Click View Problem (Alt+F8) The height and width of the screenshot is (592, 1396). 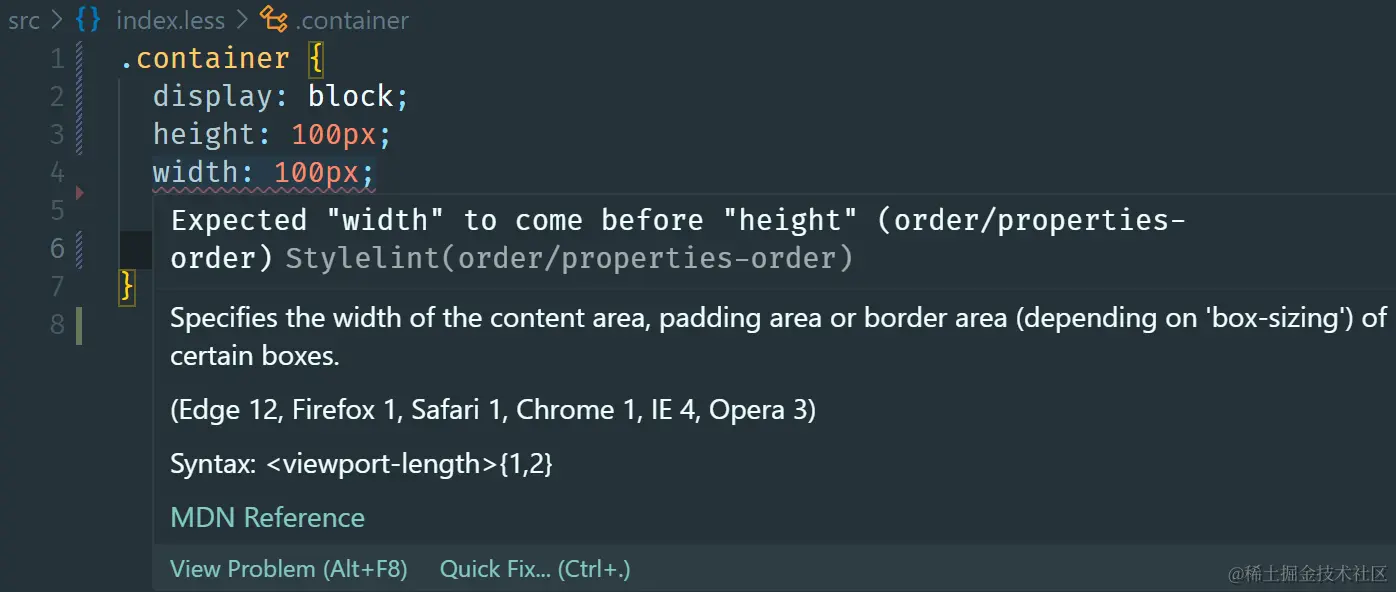point(288,569)
